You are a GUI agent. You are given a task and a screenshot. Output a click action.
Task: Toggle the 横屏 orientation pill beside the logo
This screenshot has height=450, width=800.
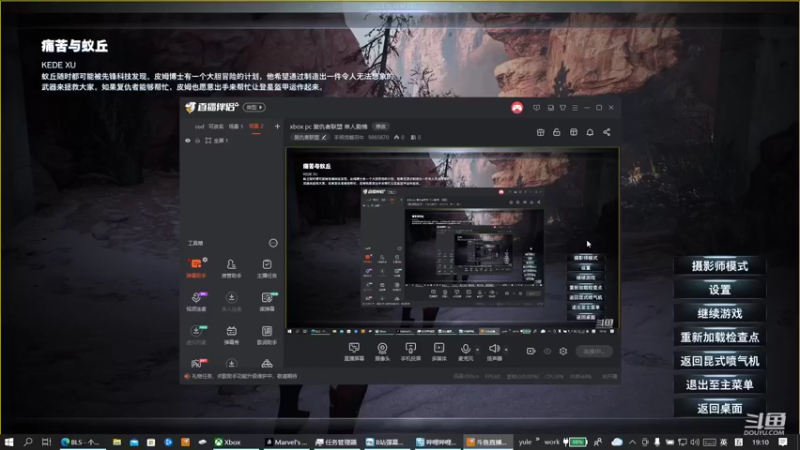tap(254, 107)
